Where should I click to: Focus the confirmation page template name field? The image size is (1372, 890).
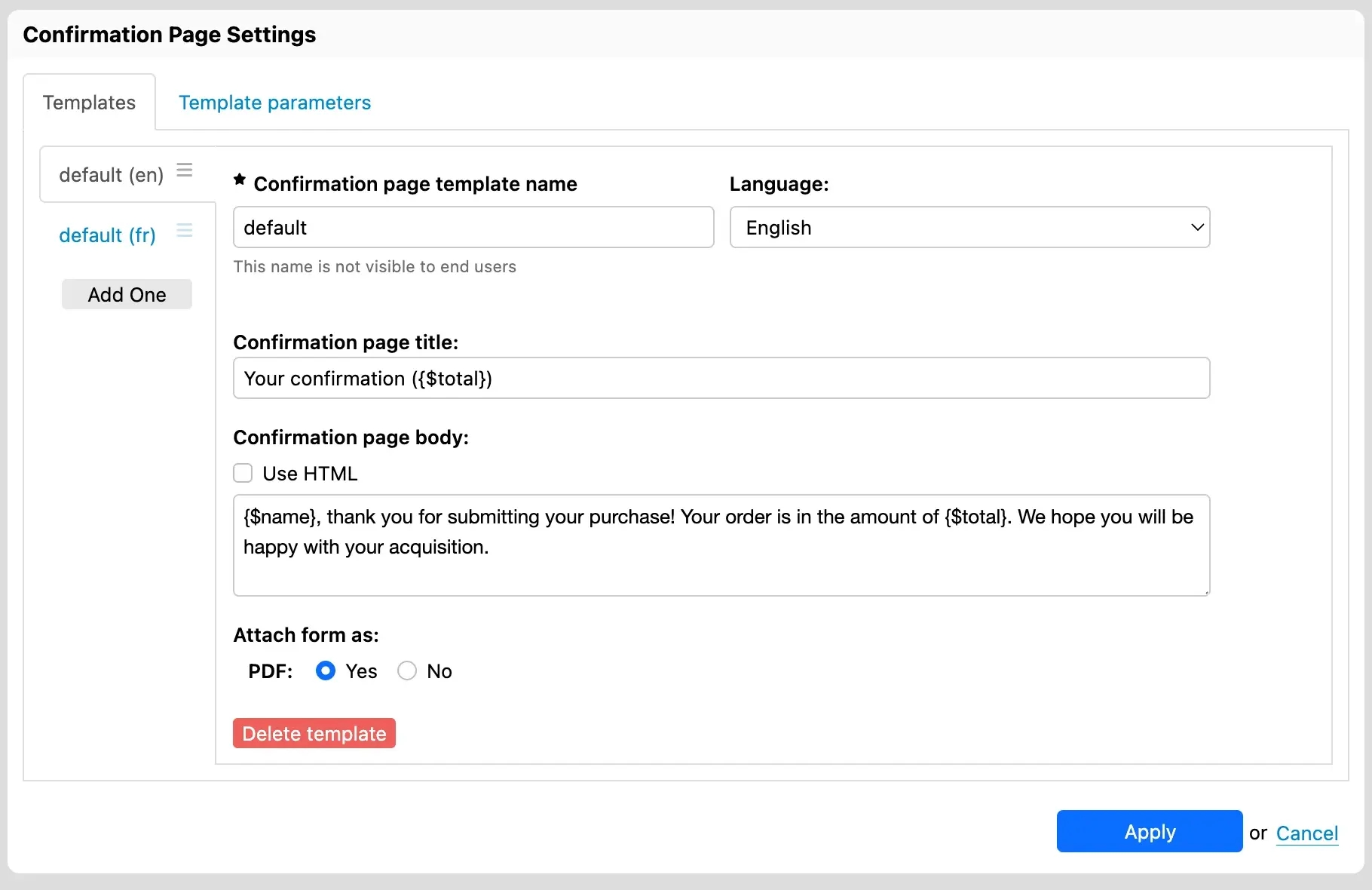pyautogui.click(x=473, y=227)
